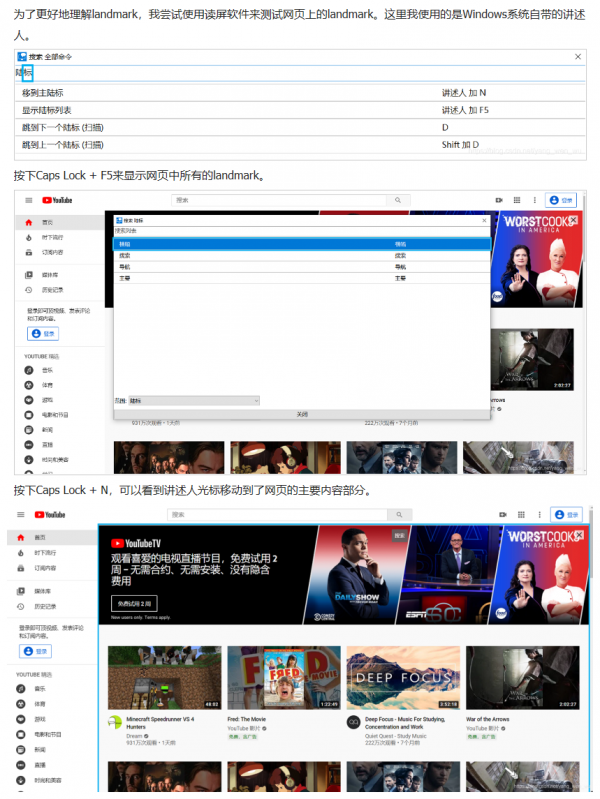Open the War of the Arrows thumbnail in the YouTubeTV-banner screenshot
Screen dimensions: 600x799
click(523, 678)
